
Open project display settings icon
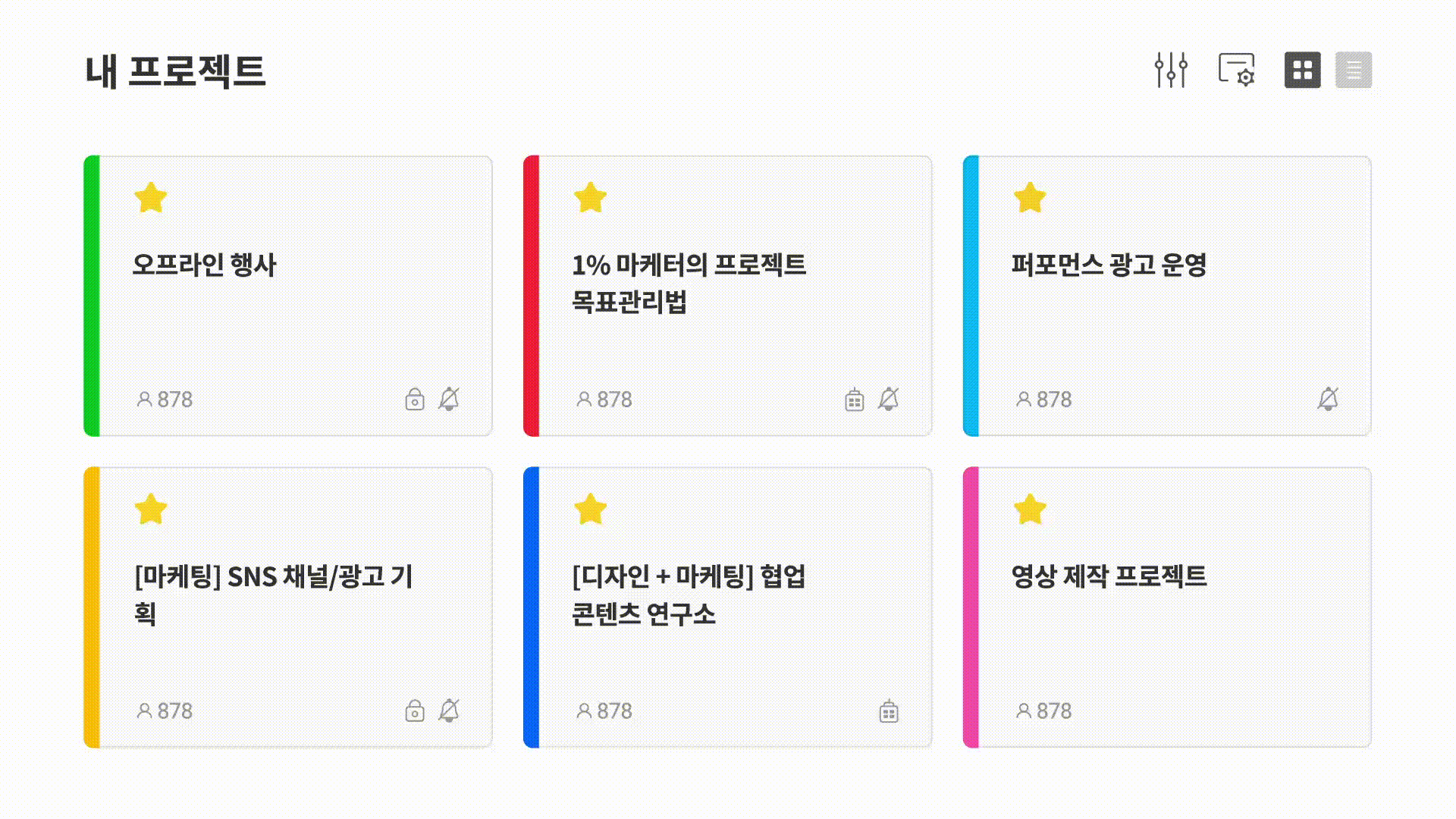[1237, 70]
